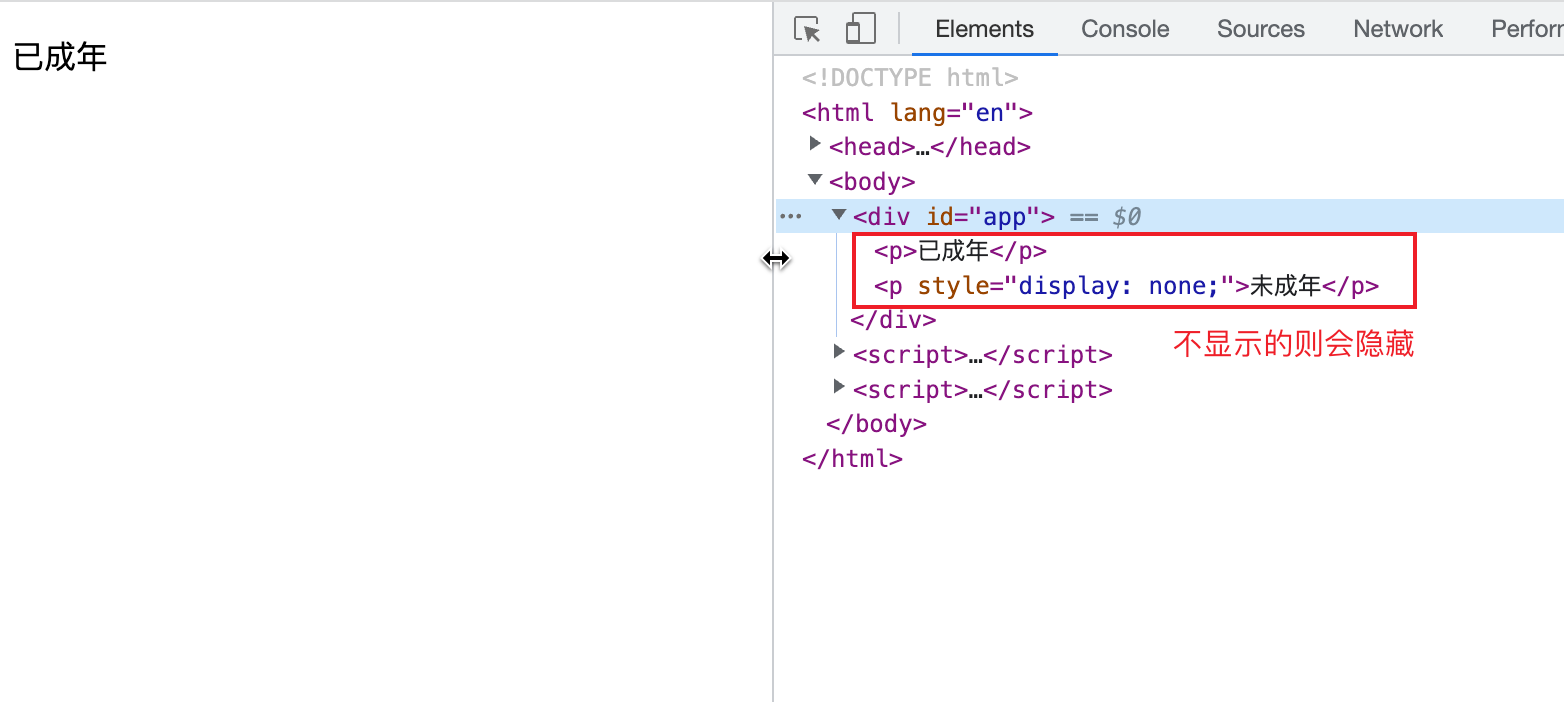
Task: Collapse the body element node
Action: pyautogui.click(x=815, y=180)
